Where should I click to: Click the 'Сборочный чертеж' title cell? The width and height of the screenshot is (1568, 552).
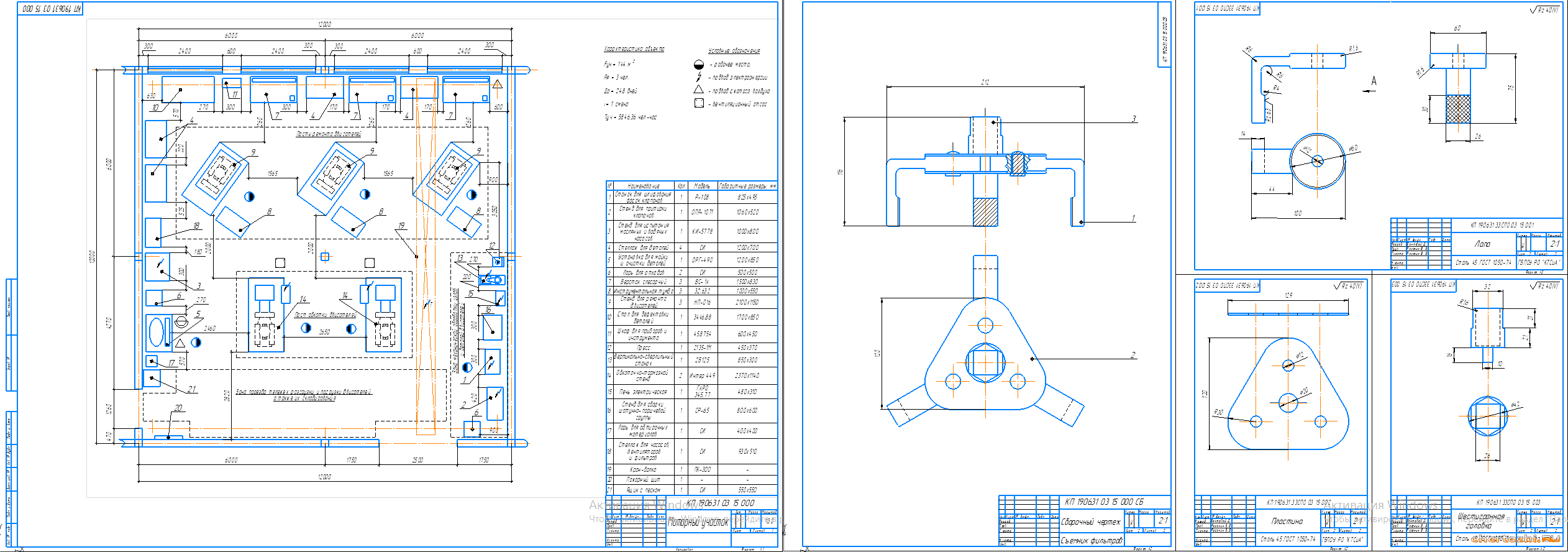pos(1090,522)
